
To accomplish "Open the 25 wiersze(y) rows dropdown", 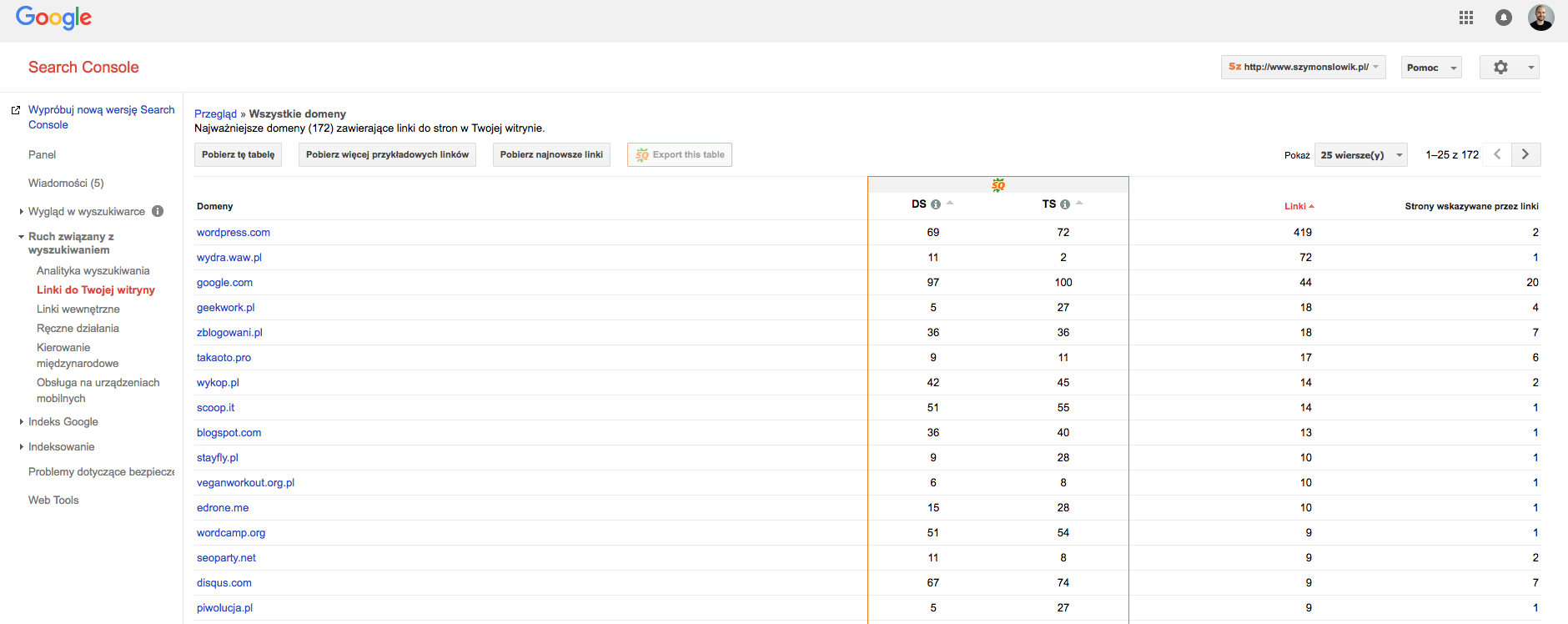I will pos(1361,154).
